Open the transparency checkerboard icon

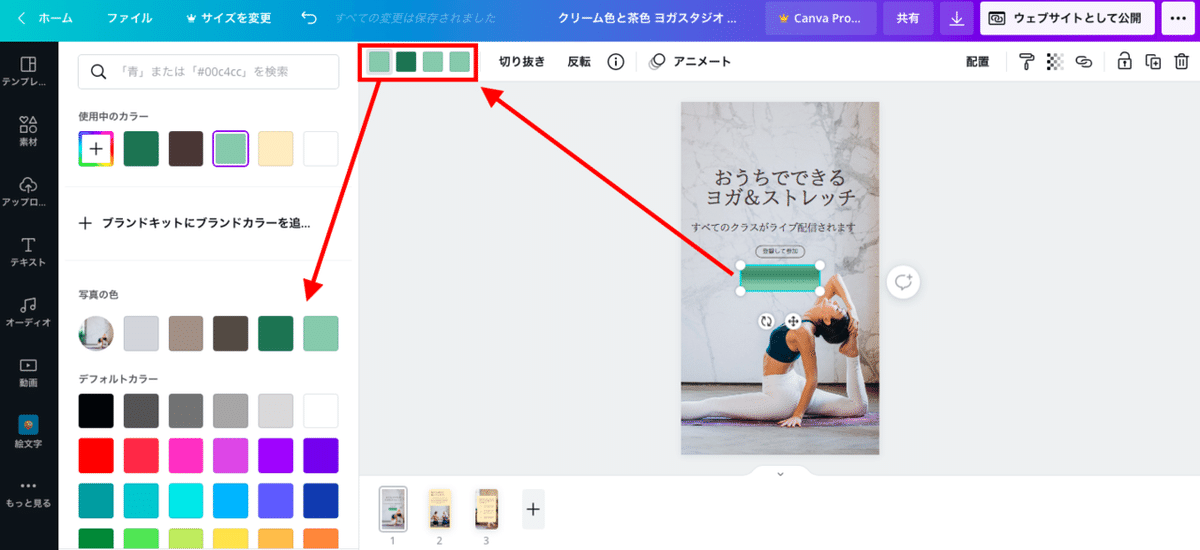coord(1055,62)
